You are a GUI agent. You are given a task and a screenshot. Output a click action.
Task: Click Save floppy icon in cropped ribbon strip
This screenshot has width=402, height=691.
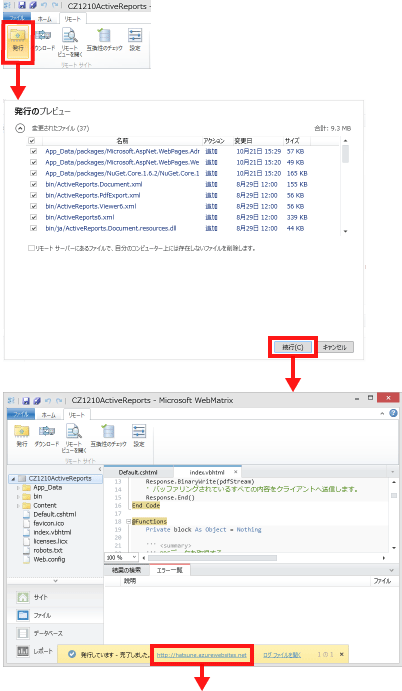tap(22, 6)
